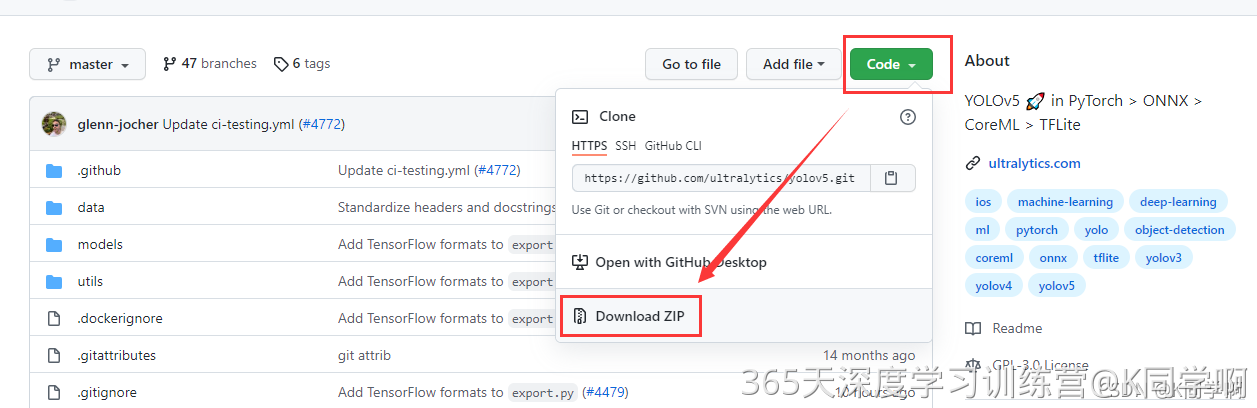Screen dimensions: 1257x408
Task: Open the data folder
Action: tap(91, 208)
